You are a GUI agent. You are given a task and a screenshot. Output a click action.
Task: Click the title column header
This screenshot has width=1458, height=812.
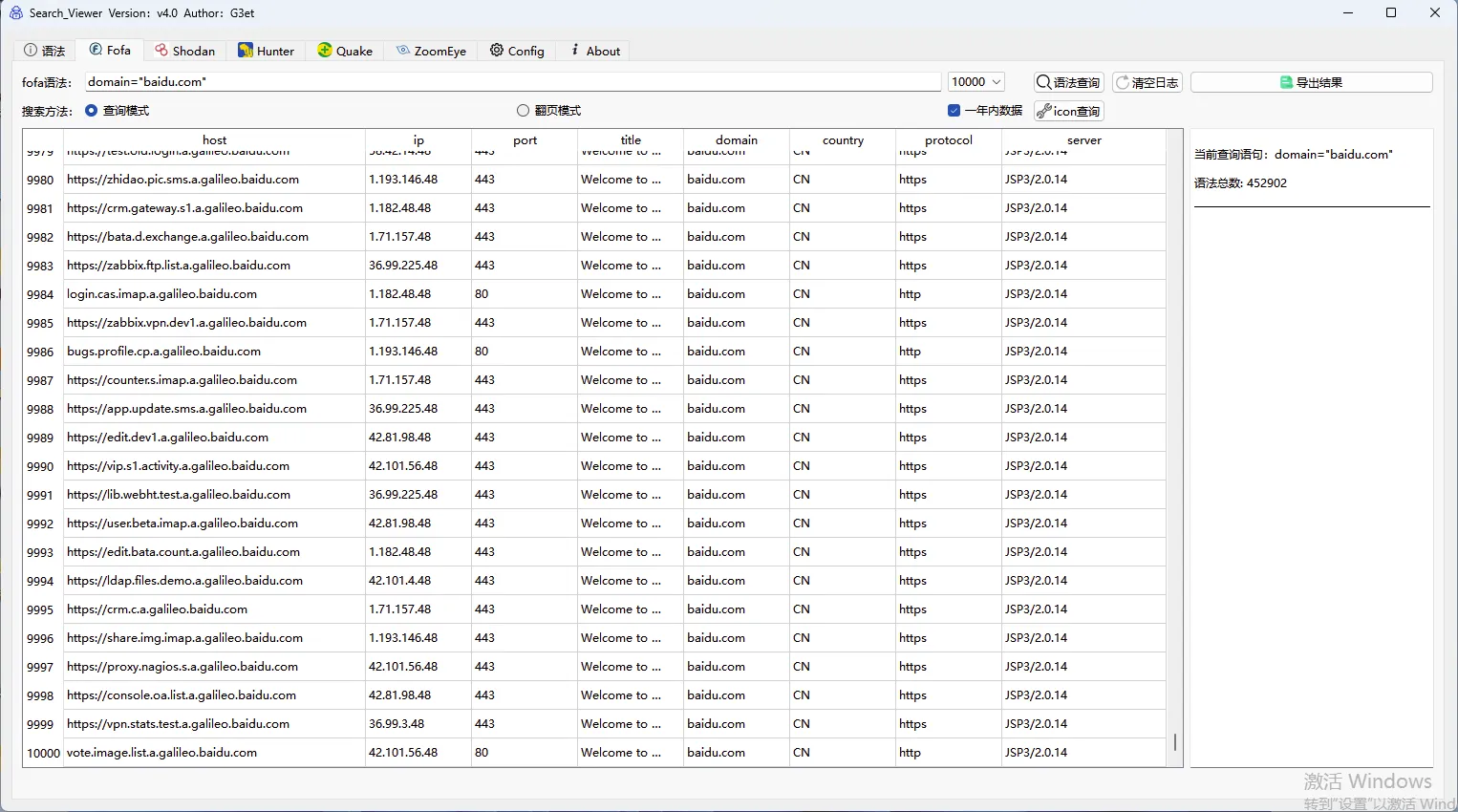631,139
